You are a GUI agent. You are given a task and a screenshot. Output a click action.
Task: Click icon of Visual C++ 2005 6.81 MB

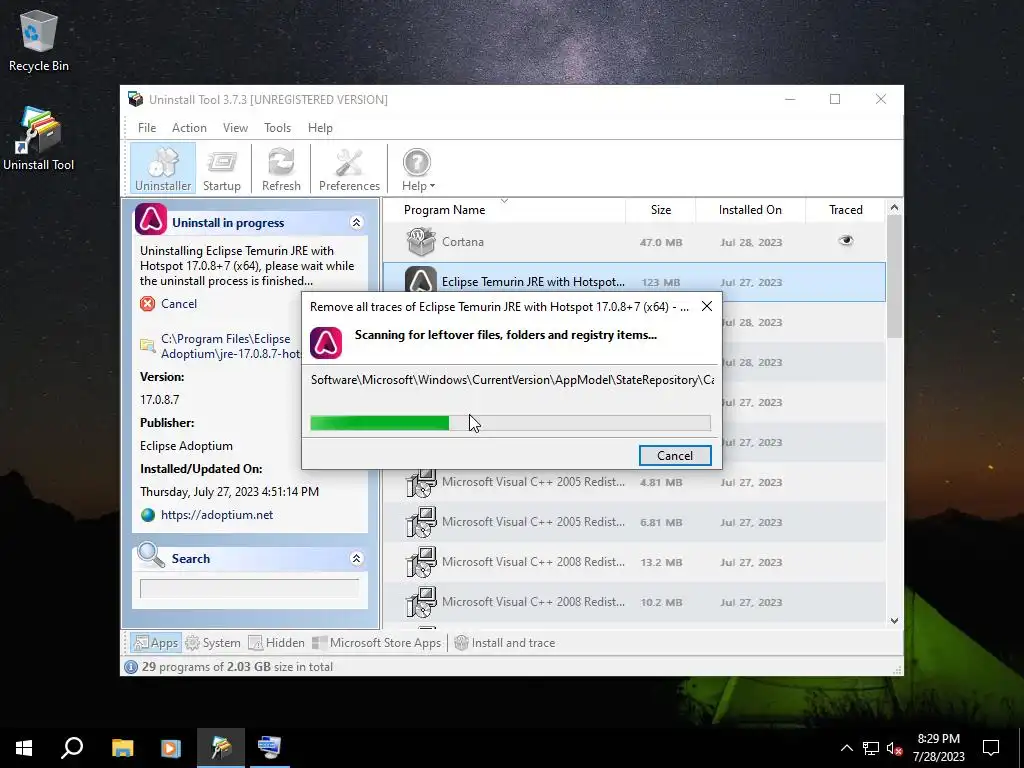[x=421, y=522]
